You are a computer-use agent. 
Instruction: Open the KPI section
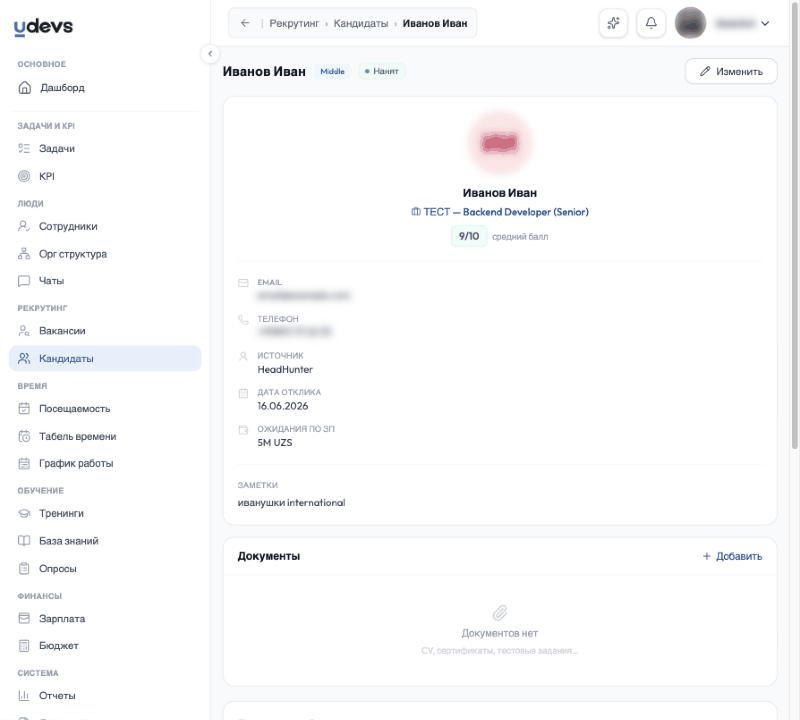(105, 176)
